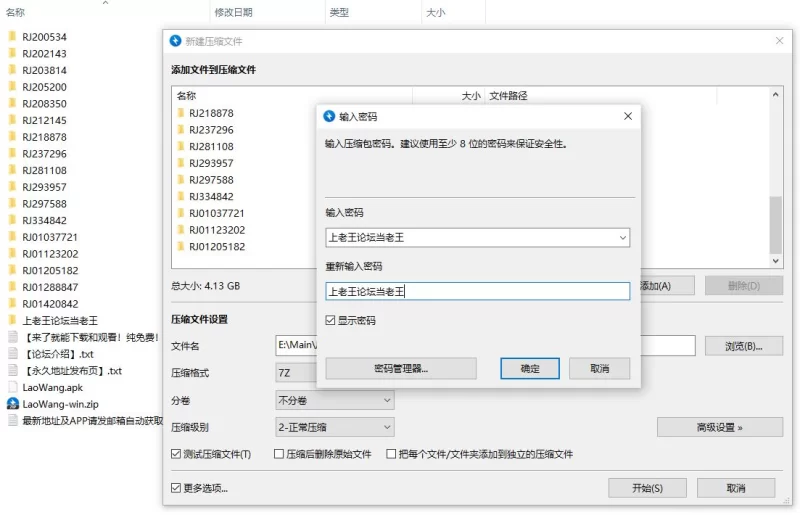
Task: Enable 压缩后删除原始文件 checkbox
Action: [x=279, y=454]
